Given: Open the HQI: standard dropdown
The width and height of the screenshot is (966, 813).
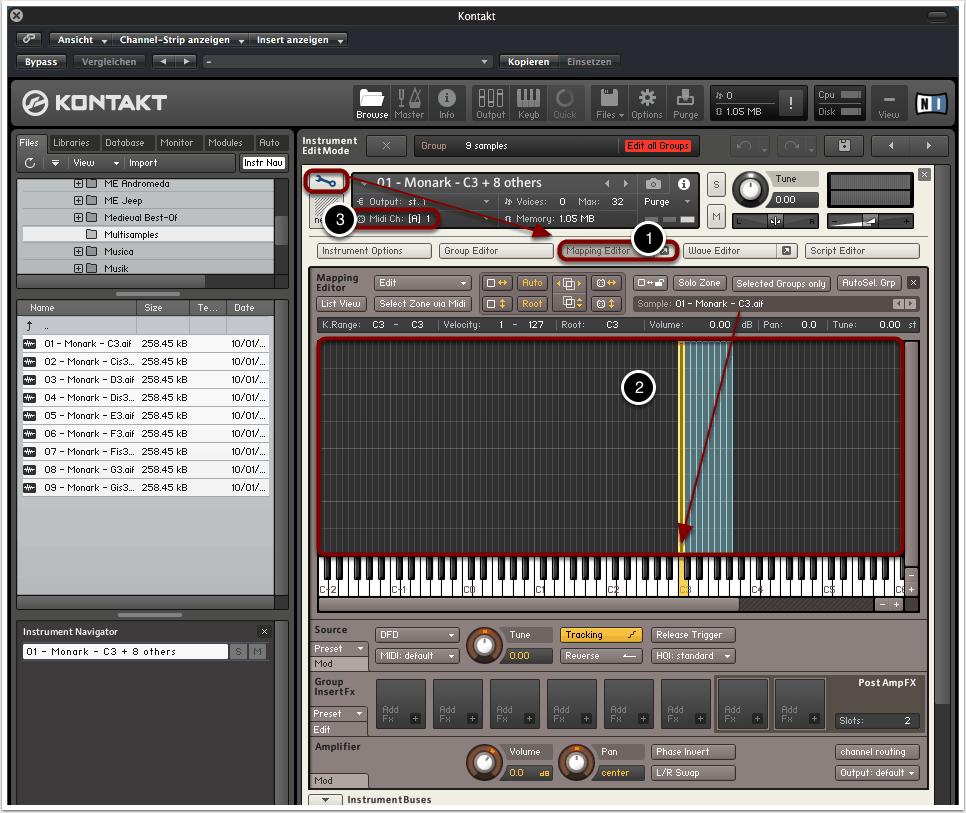Looking at the screenshot, I should click(x=693, y=656).
